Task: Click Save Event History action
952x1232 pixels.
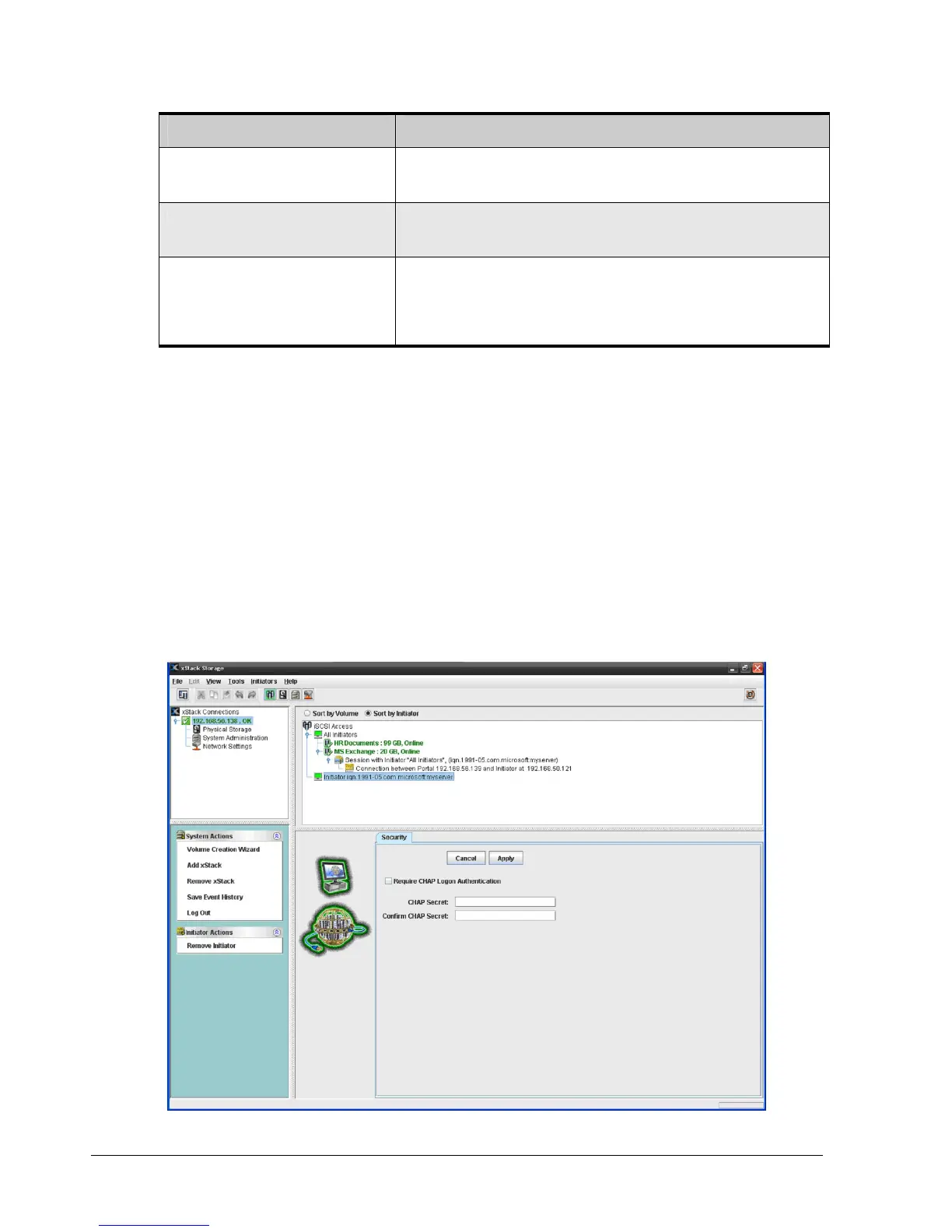Action: pos(215,897)
